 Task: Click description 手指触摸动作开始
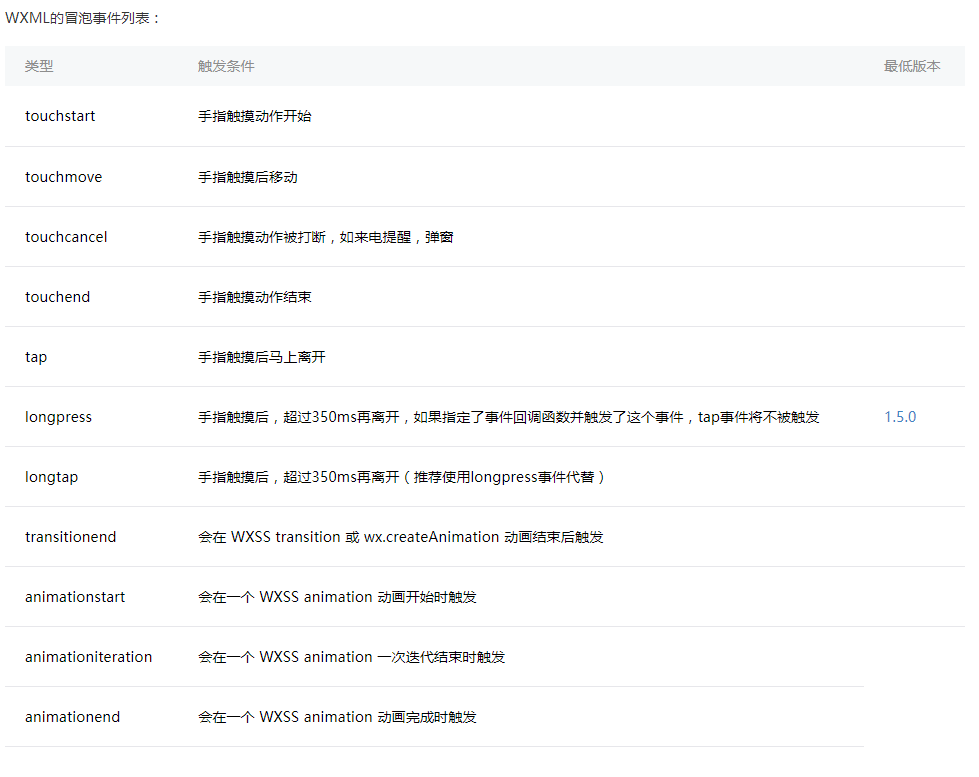pyautogui.click(x=255, y=116)
